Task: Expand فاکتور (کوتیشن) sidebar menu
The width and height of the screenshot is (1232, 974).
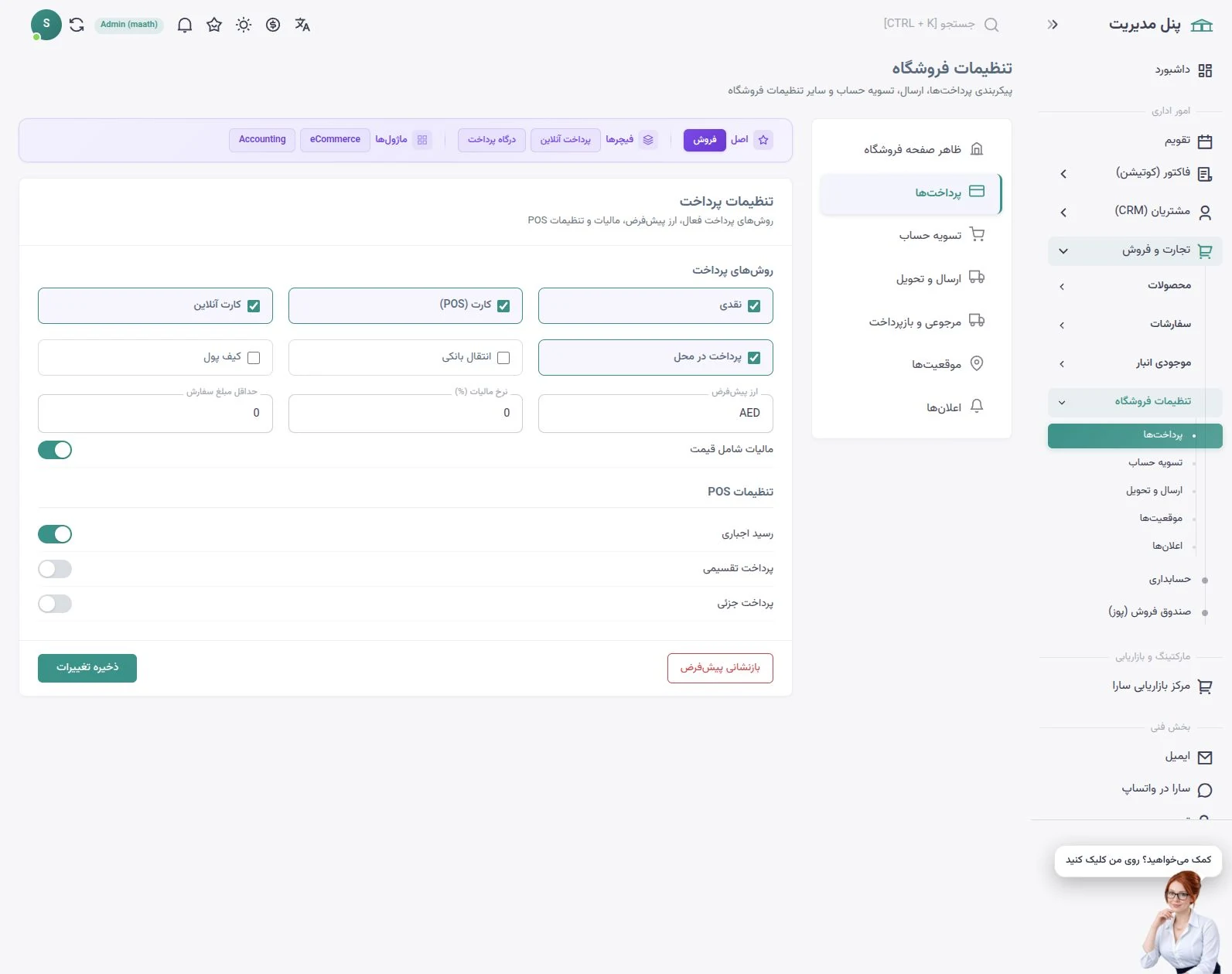Action: [1135, 173]
